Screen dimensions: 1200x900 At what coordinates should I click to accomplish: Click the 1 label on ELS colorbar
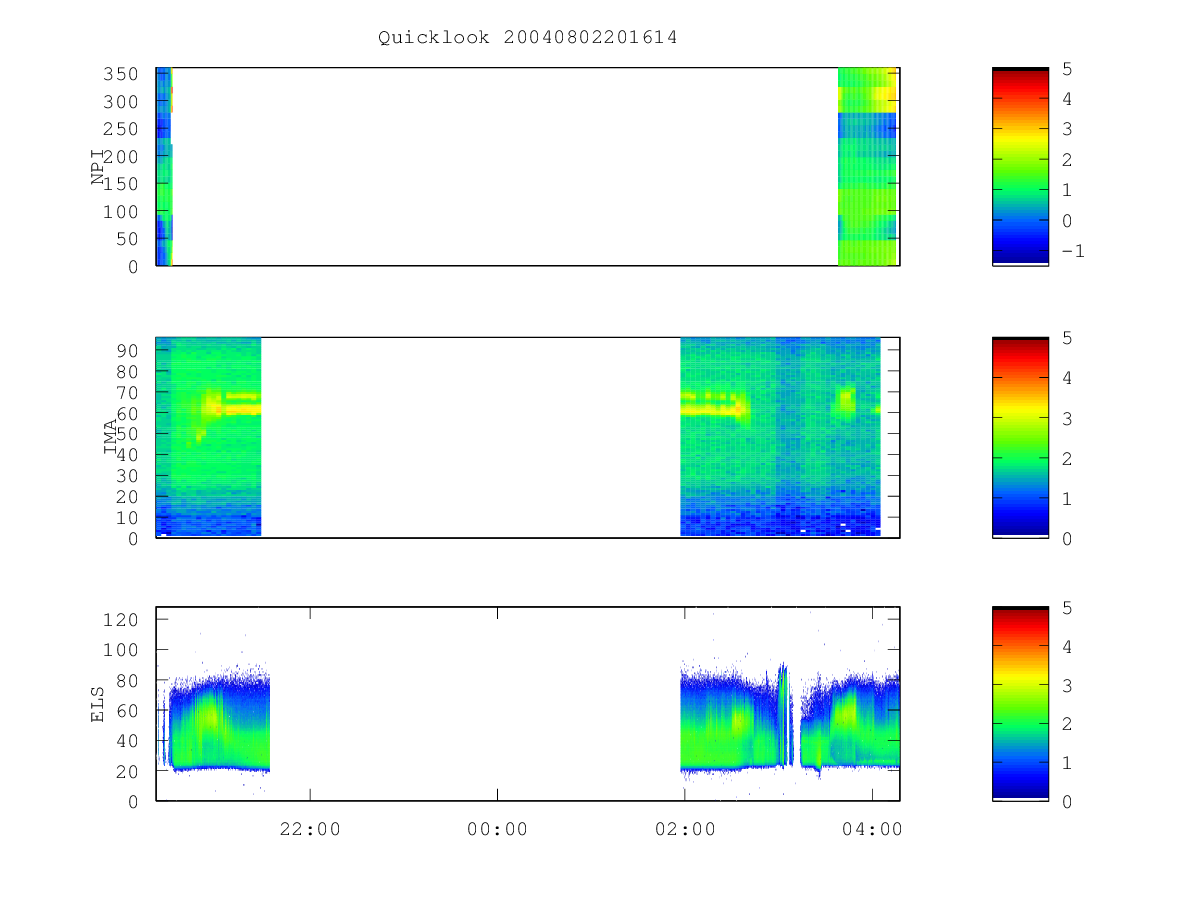(1066, 763)
